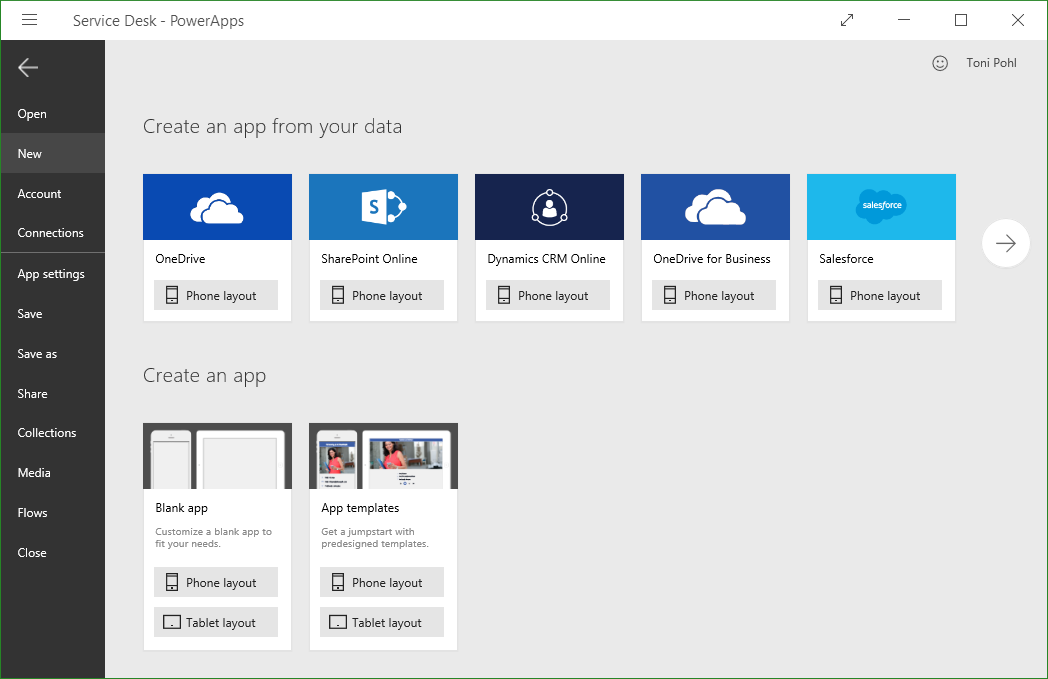This screenshot has height=679, width=1048.
Task: Click the smiley feedback icon
Action: pyautogui.click(x=939, y=63)
